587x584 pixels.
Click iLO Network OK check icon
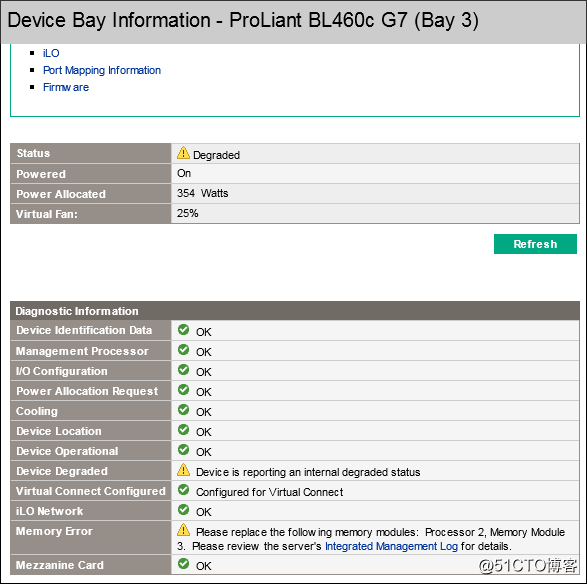click(183, 510)
